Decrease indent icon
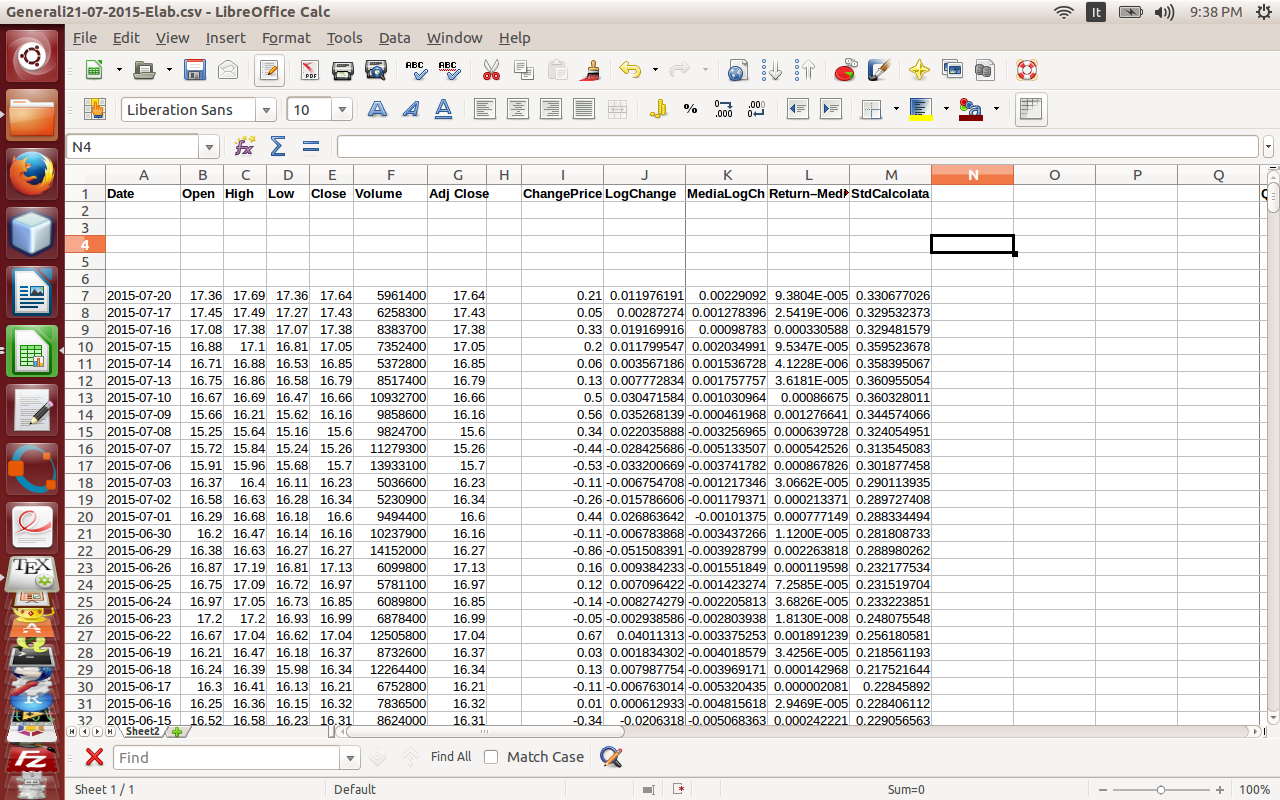Screen dimensions: 1280x800 pyautogui.click(x=797, y=109)
